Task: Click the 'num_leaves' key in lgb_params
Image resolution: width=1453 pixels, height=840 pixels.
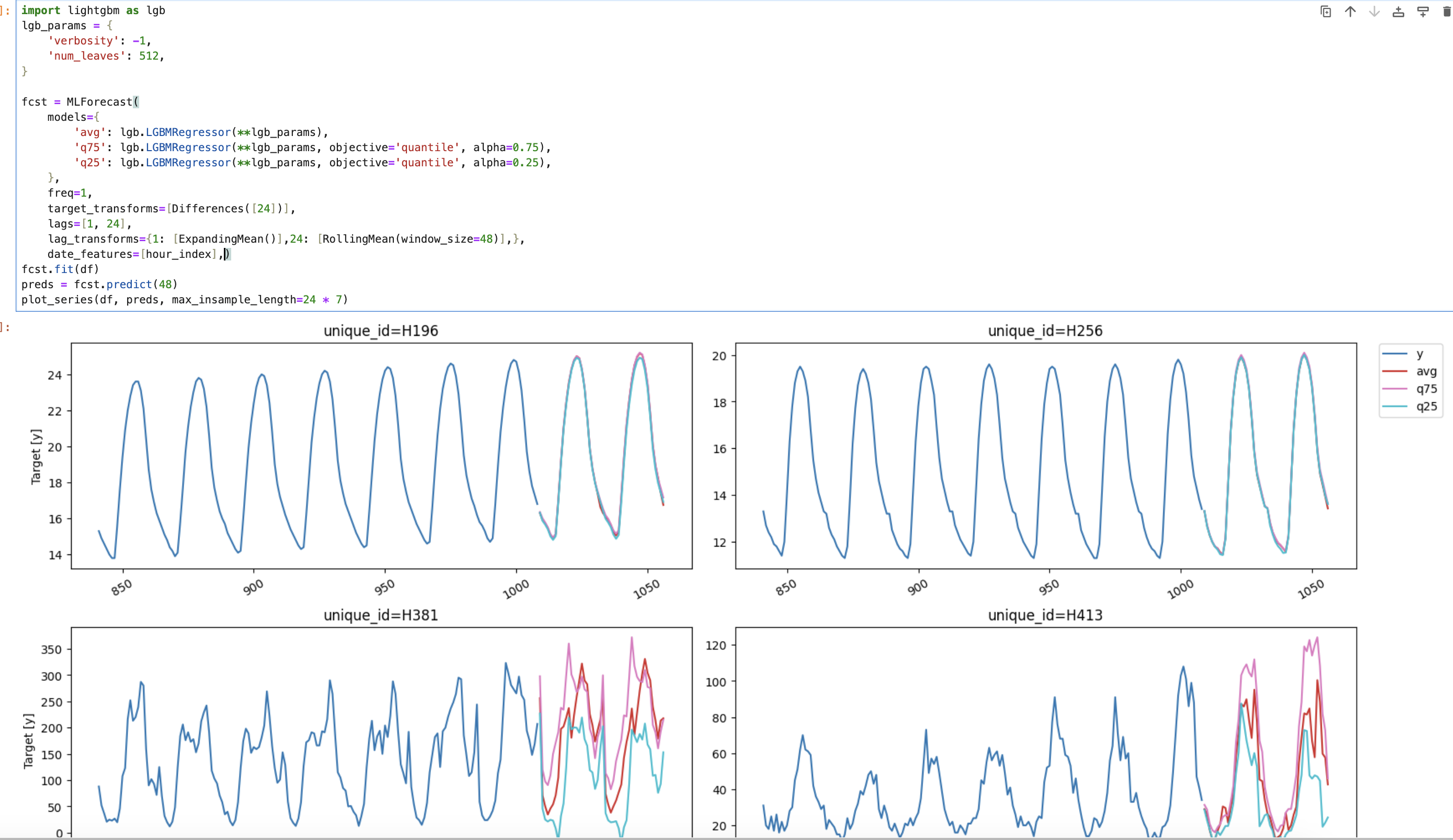Action: click(x=86, y=56)
